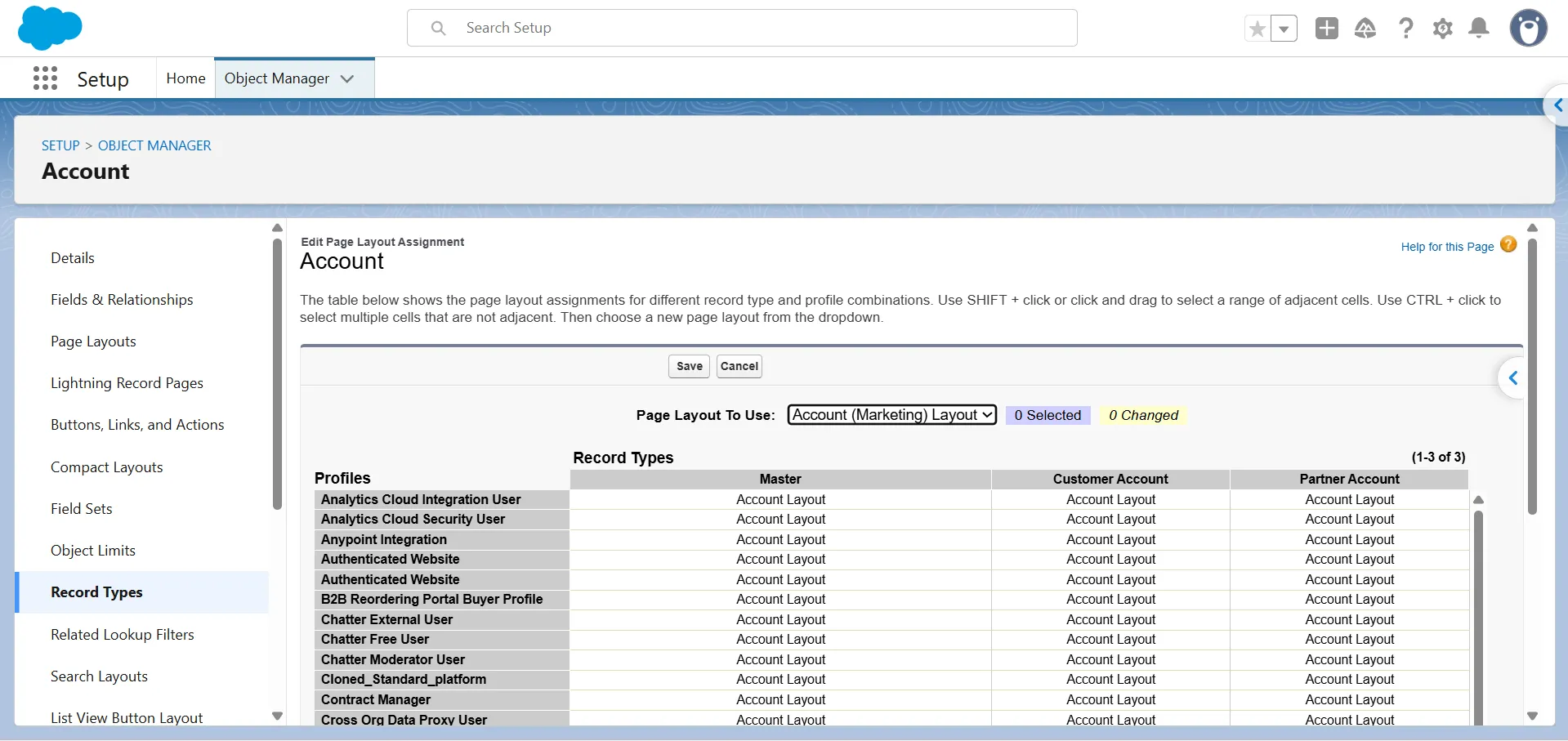1568x741 pixels.
Task: Open Page Layouts in the sidebar
Action: [93, 341]
